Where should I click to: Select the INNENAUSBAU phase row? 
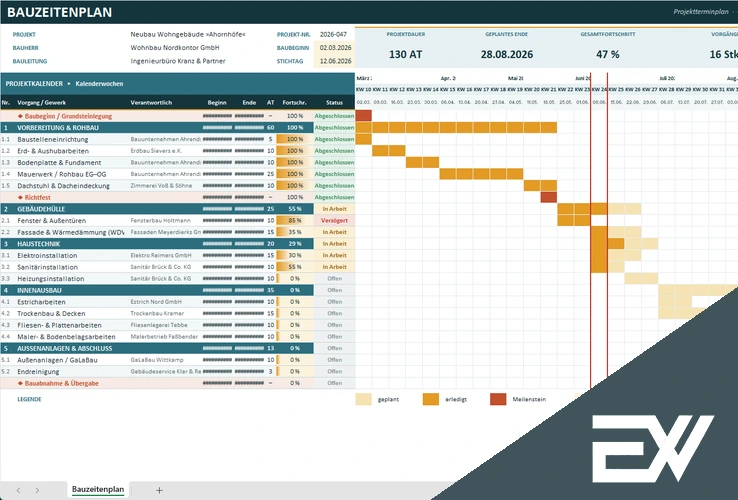157,290
